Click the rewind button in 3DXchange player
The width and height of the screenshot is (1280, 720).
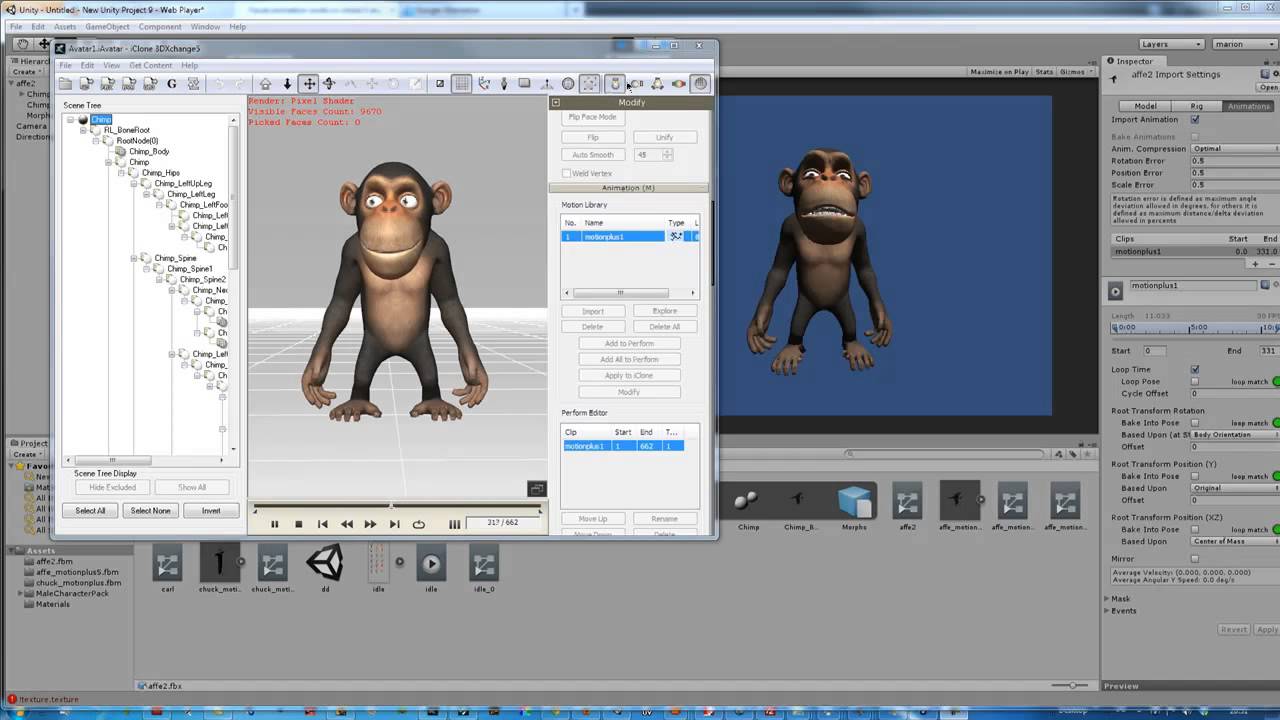coord(346,524)
